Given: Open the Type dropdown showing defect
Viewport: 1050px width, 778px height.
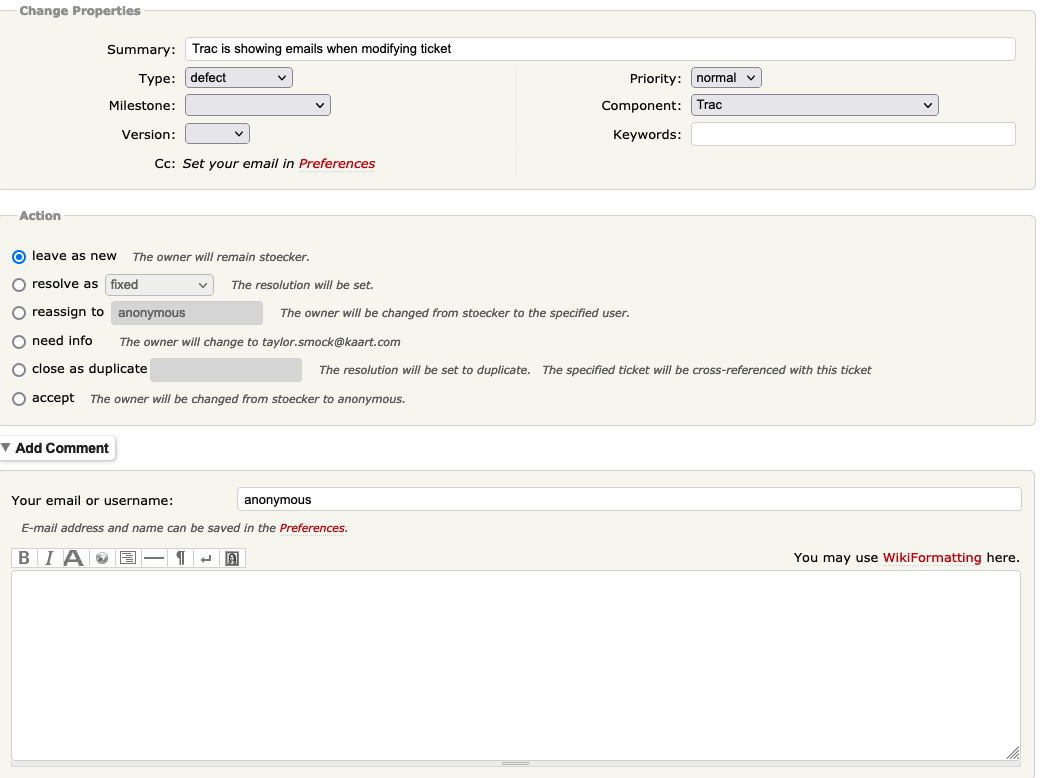Looking at the screenshot, I should [x=238, y=78].
